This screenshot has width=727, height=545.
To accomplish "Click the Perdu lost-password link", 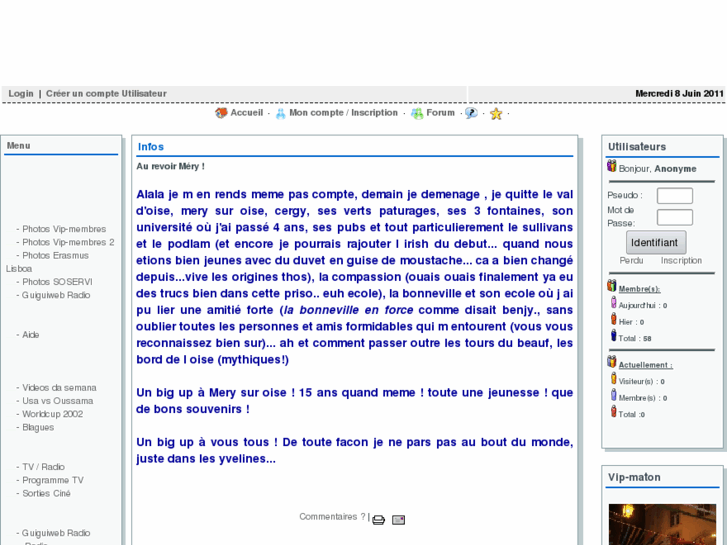I will pos(631,261).
